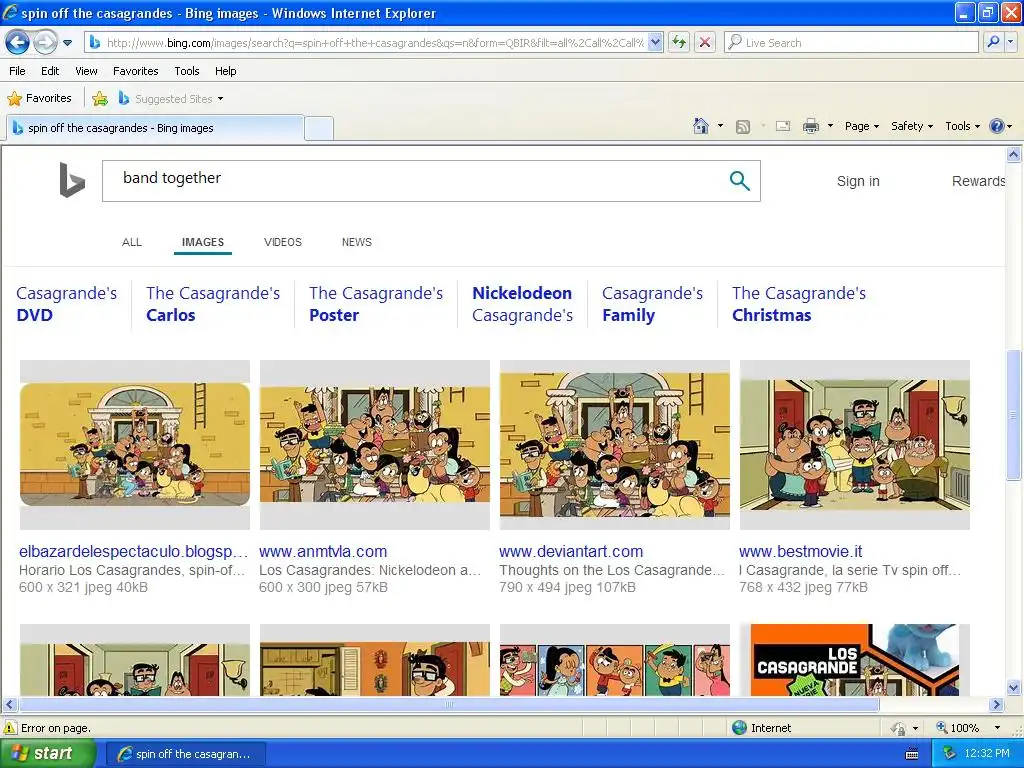Click the Sign in link
Screen dimensions: 1024x768
(x=858, y=181)
